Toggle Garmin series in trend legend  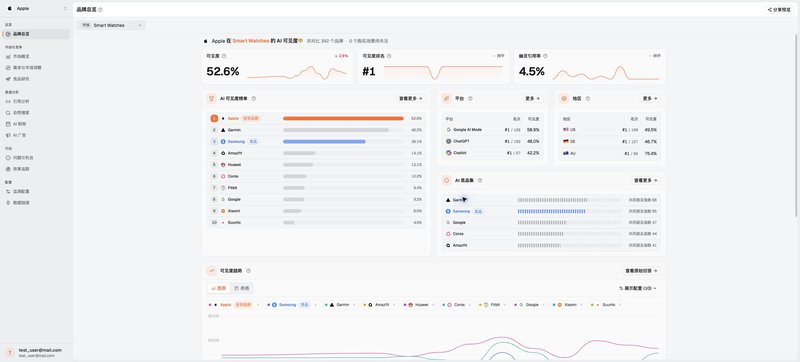coord(339,305)
